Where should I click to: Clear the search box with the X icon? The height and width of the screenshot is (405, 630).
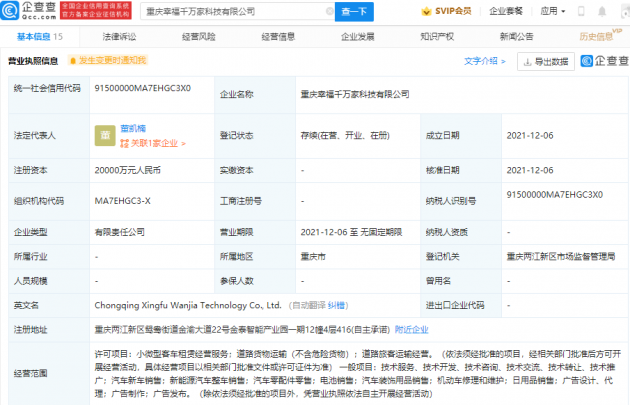(x=329, y=11)
